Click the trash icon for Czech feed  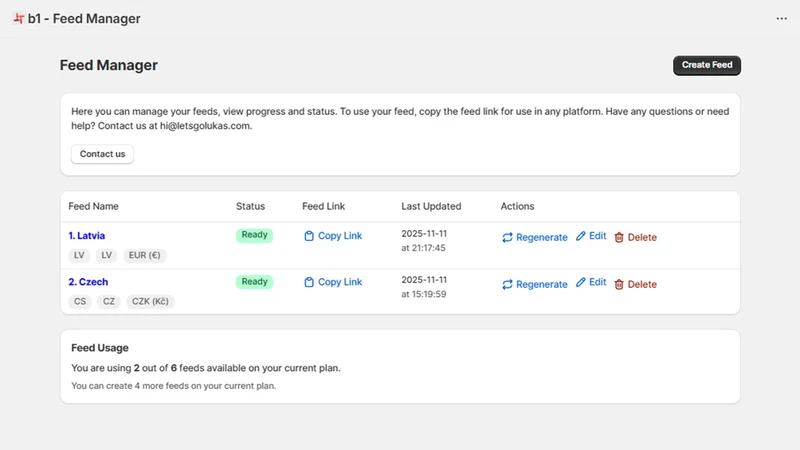(619, 284)
